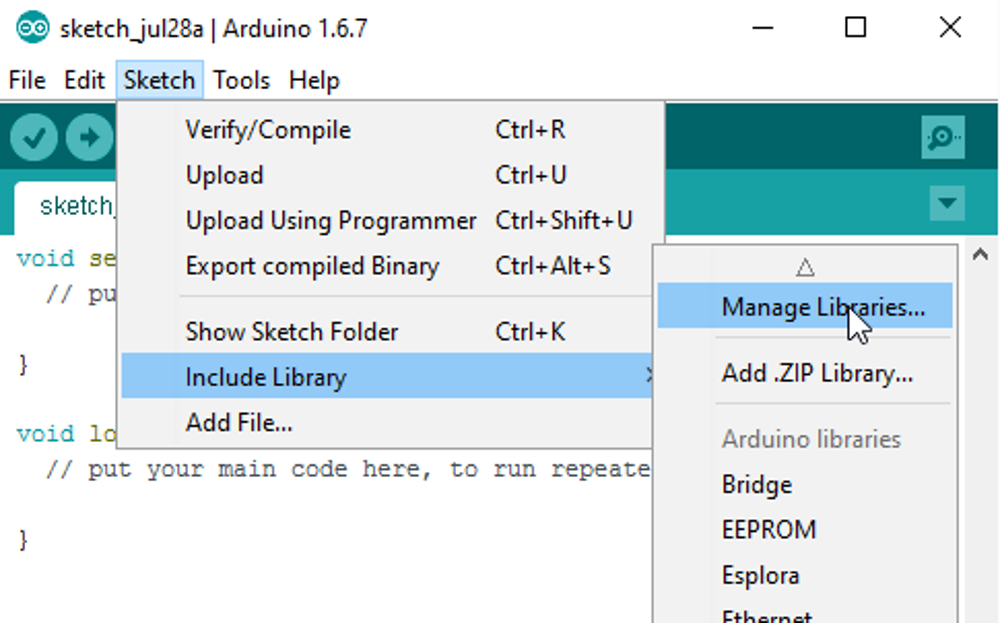Click Manage Libraries... in the submenu
Image resolution: width=1000 pixels, height=623 pixels.
822,307
